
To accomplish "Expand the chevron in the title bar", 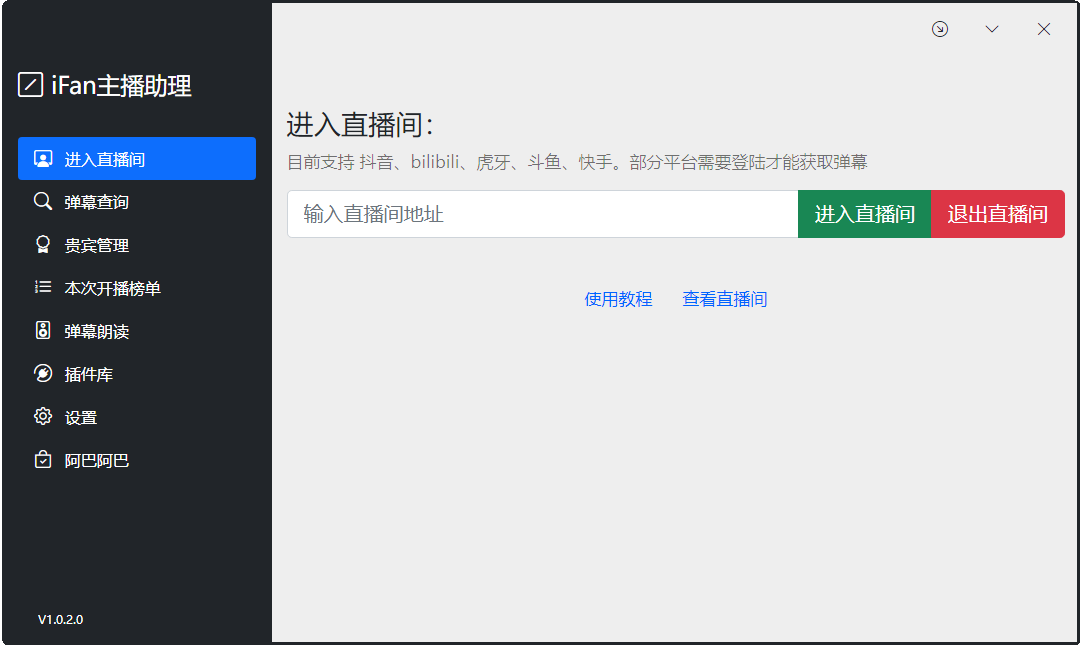I will pyautogui.click(x=992, y=29).
